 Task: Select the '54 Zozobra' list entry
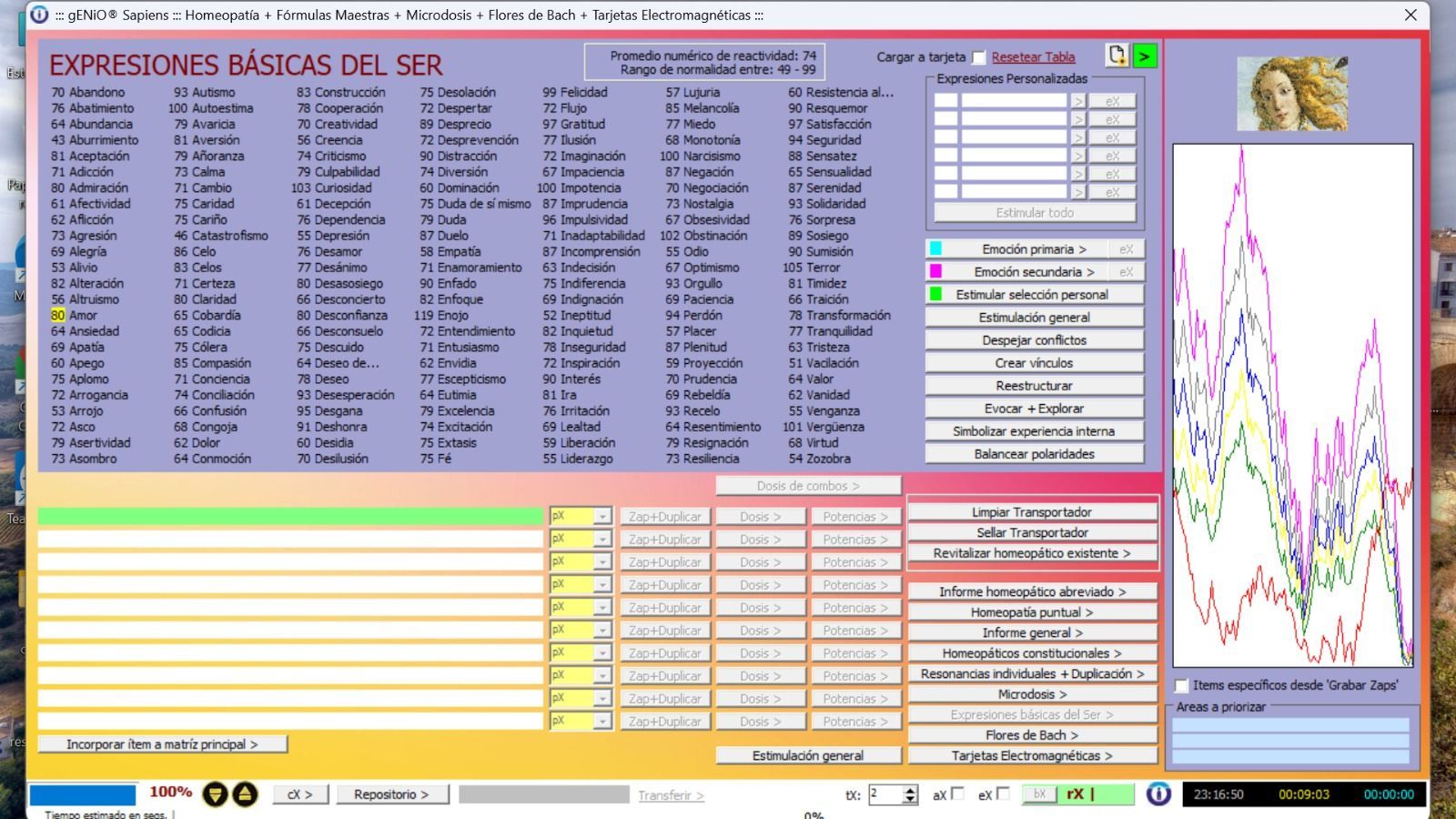pos(819,459)
